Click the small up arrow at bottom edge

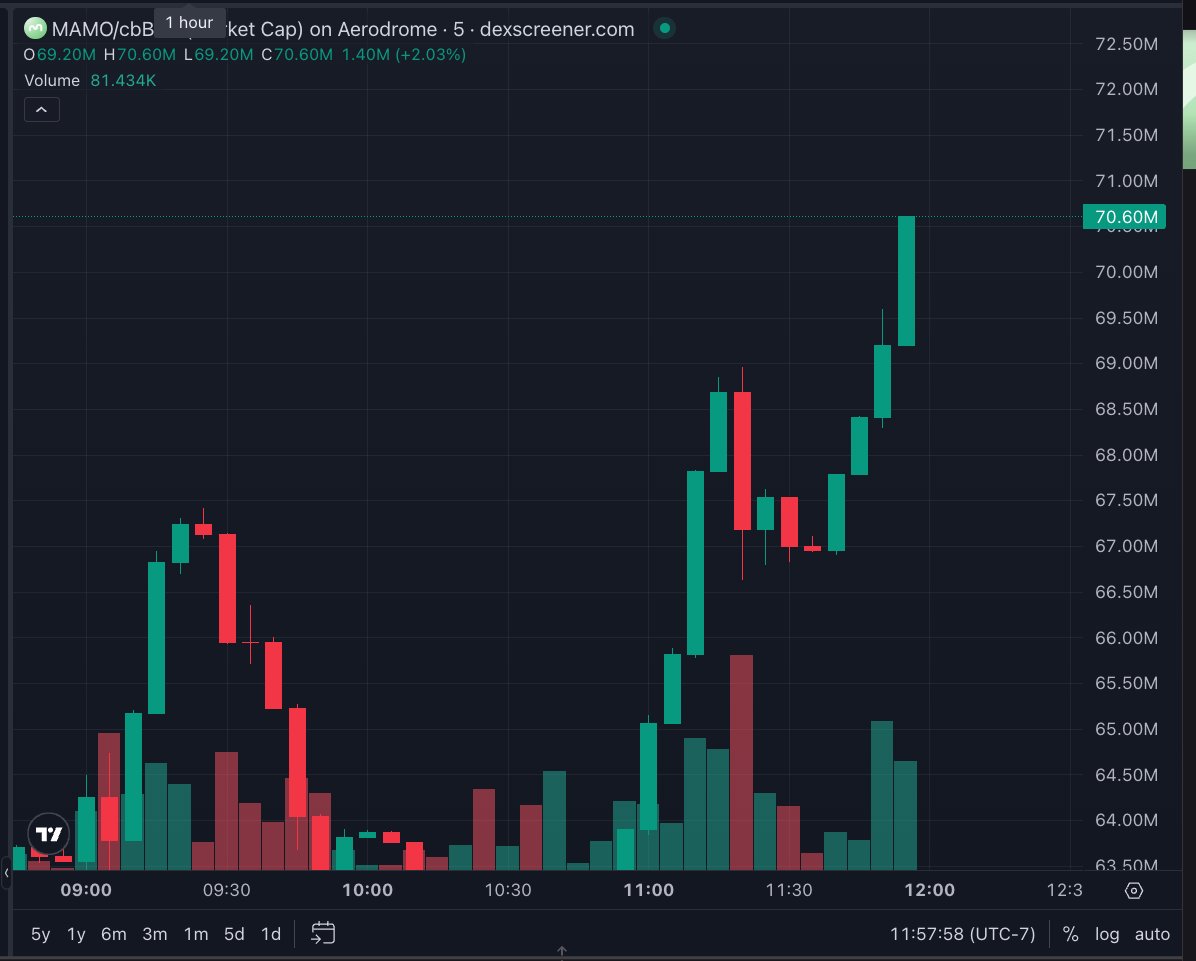pos(562,951)
